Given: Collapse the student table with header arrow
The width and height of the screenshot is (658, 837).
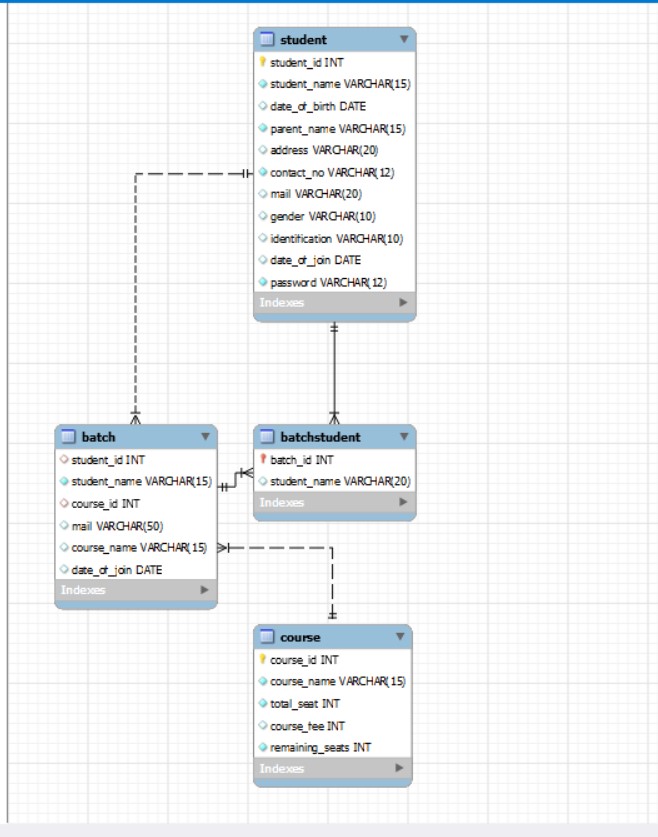Looking at the screenshot, I should 404,39.
